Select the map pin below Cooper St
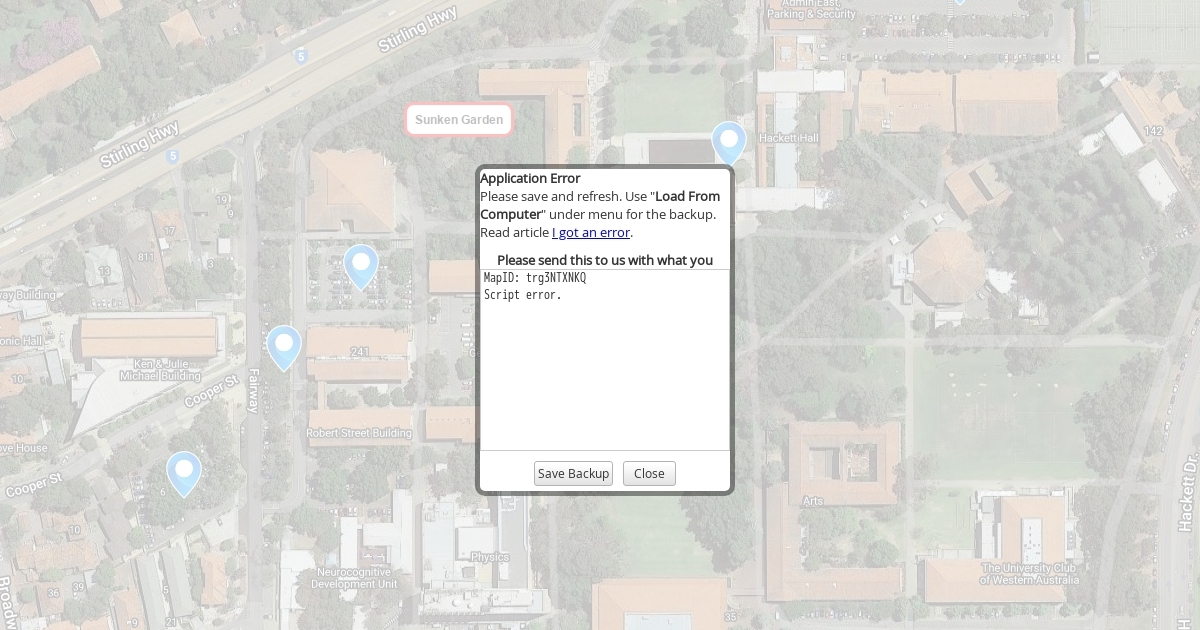 pyautogui.click(x=183, y=472)
